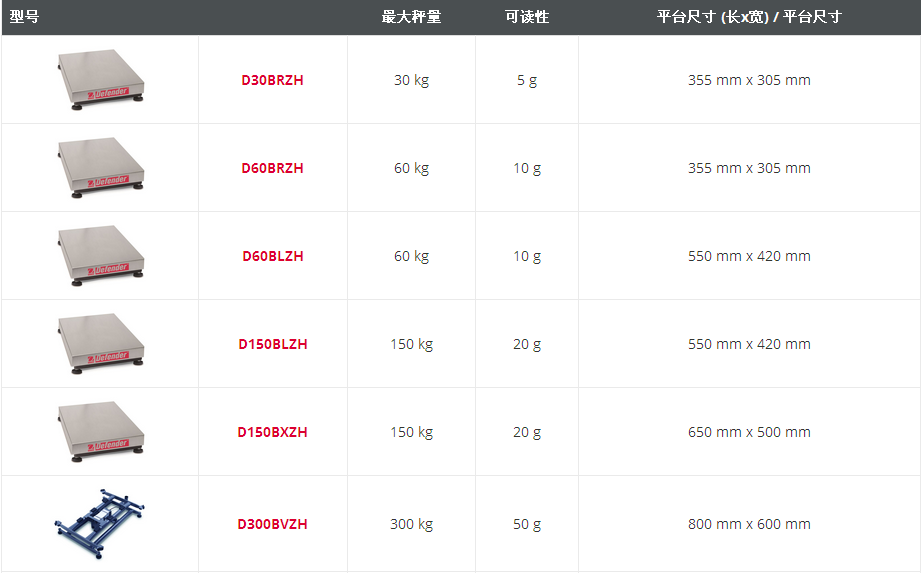Click the 可读性 column header
The image size is (924, 573).
(x=527, y=17)
